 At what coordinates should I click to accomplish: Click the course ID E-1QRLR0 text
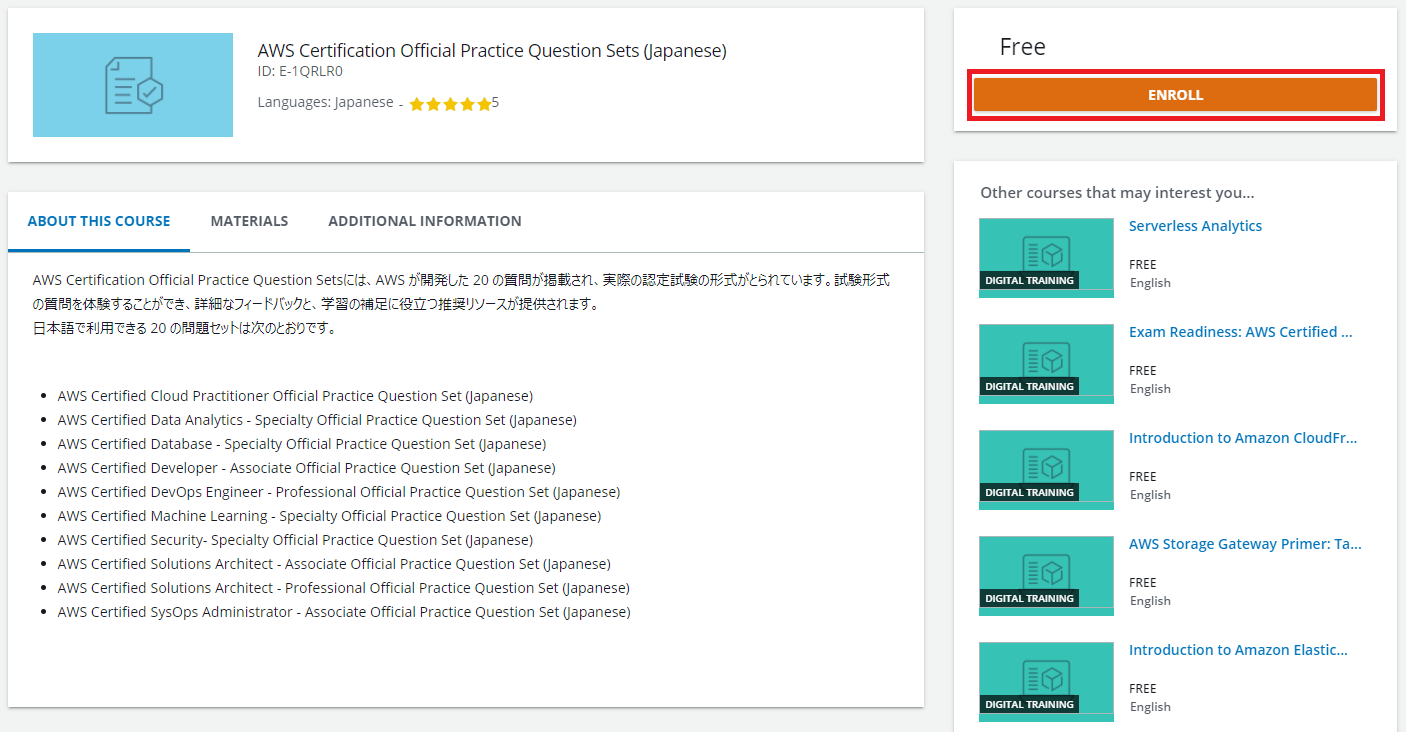pyautogui.click(x=300, y=72)
